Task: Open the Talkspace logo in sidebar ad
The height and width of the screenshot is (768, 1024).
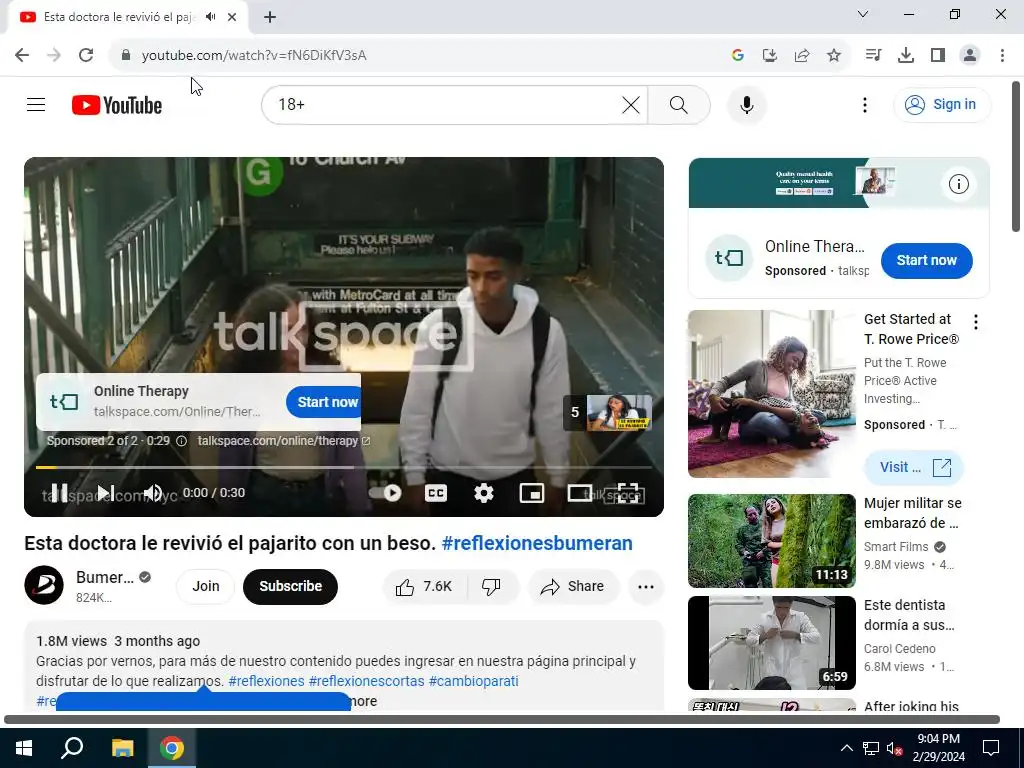Action: pos(729,257)
